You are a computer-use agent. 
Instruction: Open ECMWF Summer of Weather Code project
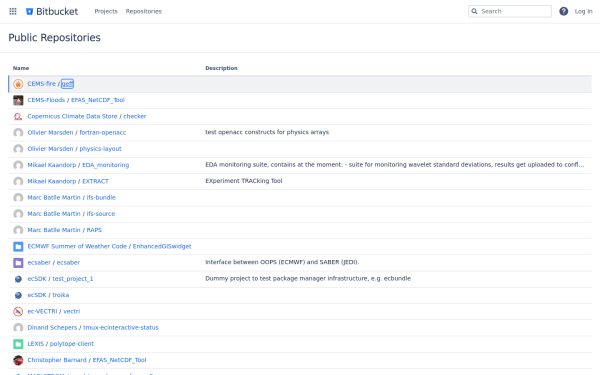[77, 246]
